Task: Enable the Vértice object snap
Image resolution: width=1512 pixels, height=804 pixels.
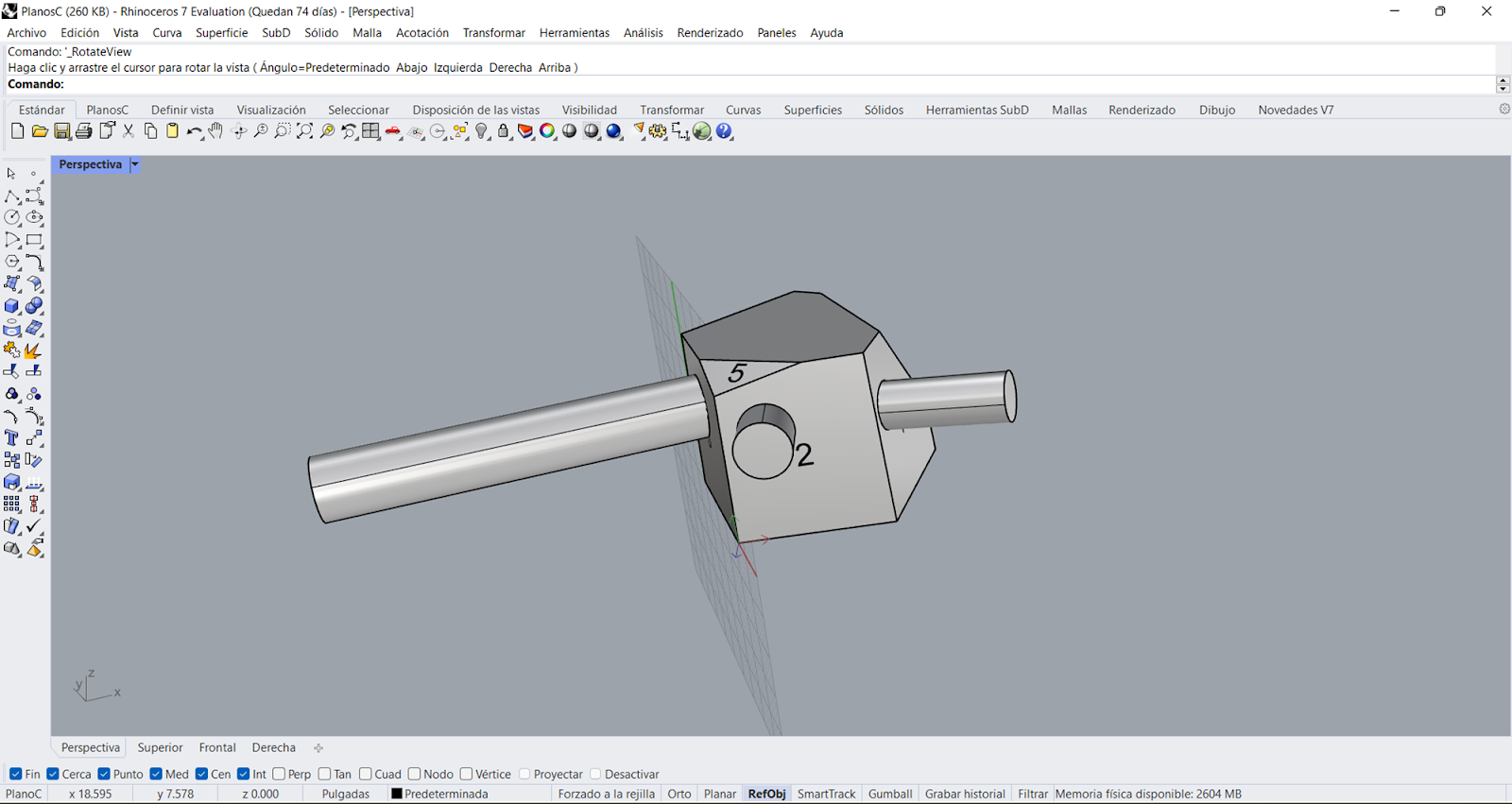Action: pos(466,774)
